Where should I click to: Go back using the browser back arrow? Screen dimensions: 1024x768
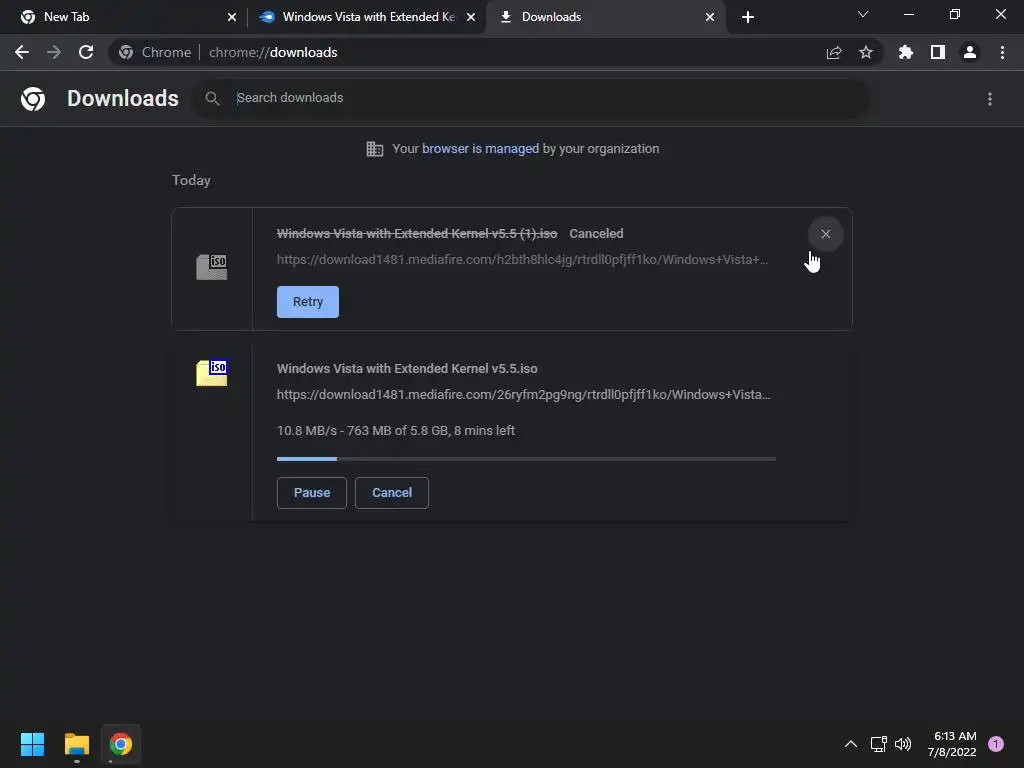click(22, 52)
